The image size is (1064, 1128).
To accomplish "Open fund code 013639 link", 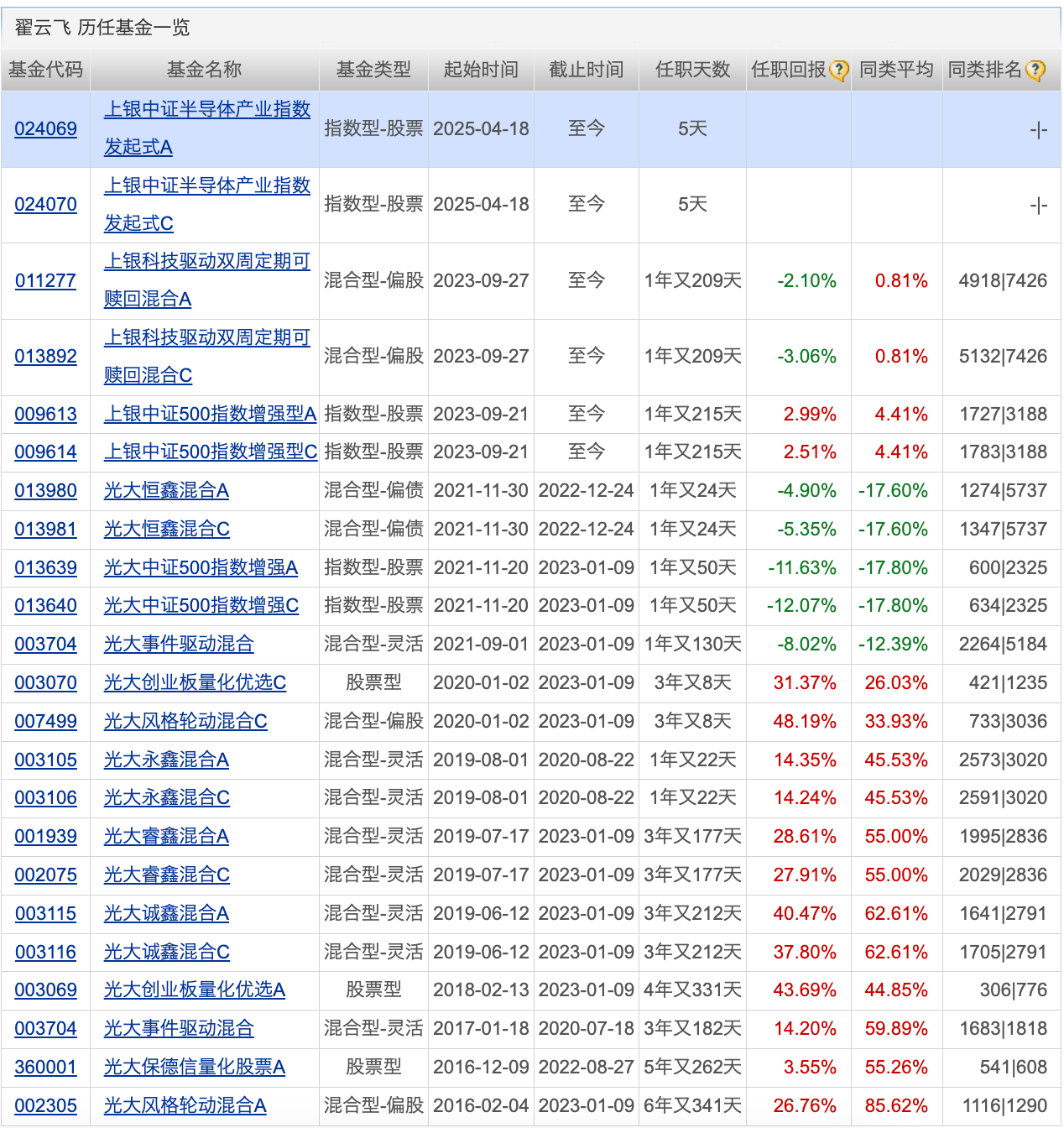I will [46, 567].
